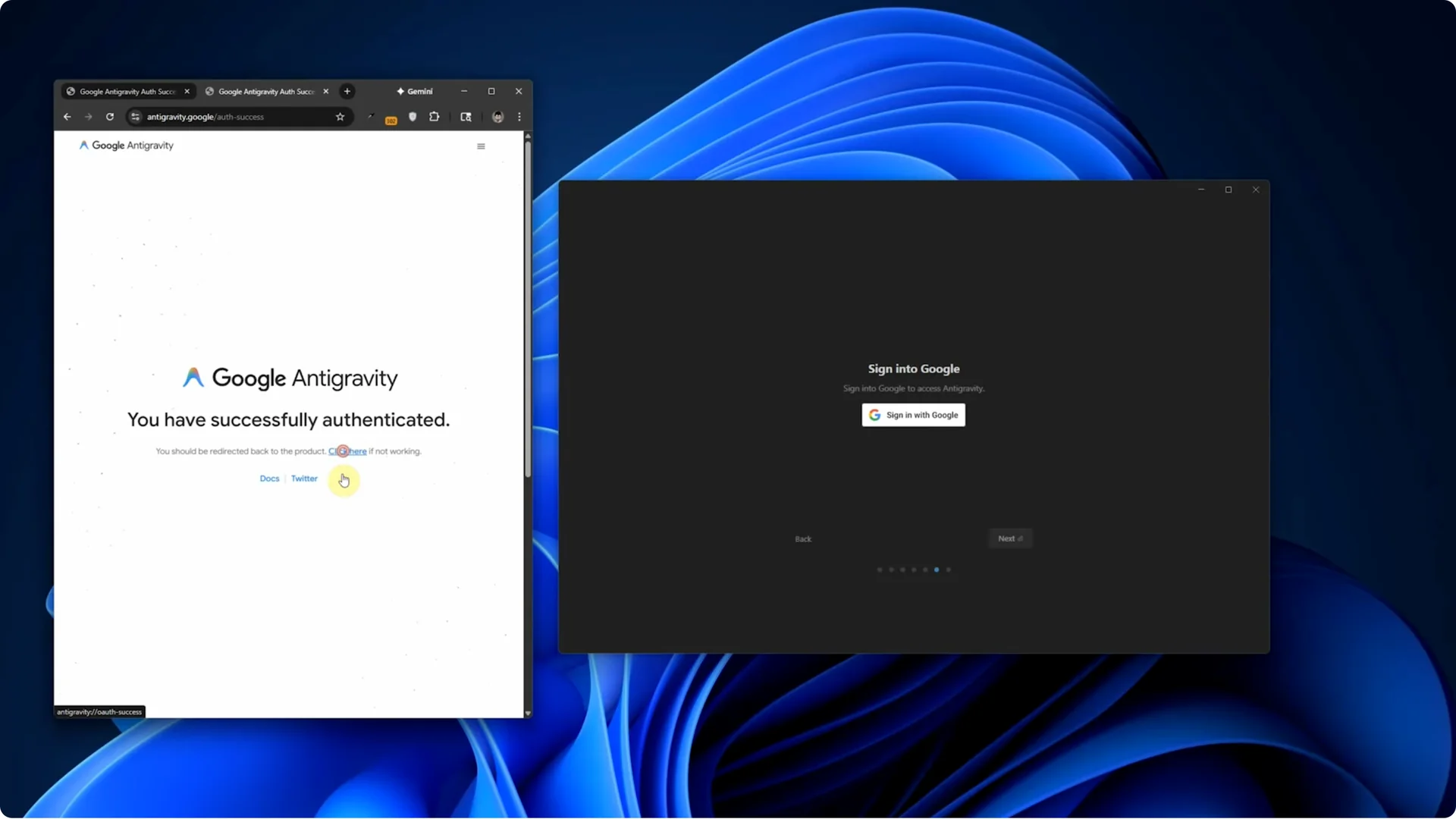
Task: Click the shield extension icon
Action: click(x=413, y=117)
